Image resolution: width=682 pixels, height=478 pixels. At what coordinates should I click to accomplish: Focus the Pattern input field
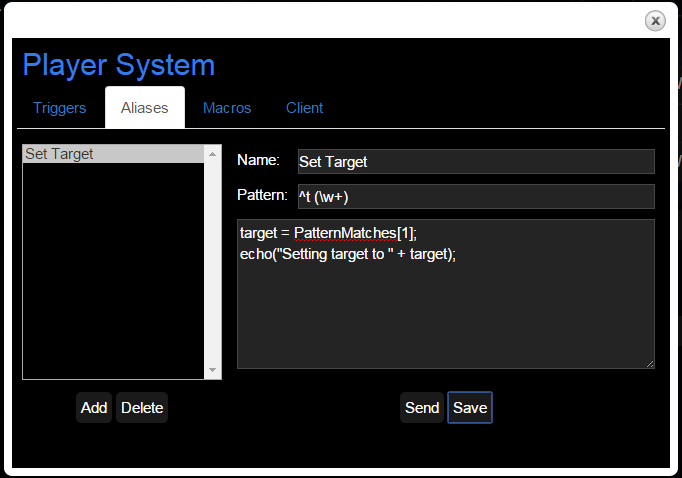(476, 197)
